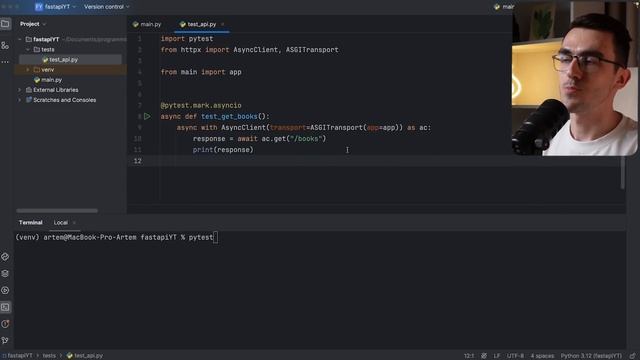Image resolution: width=640 pixels, height=360 pixels.
Task: Click 'import pytest' on line 1
Action: pyautogui.click(x=187, y=39)
